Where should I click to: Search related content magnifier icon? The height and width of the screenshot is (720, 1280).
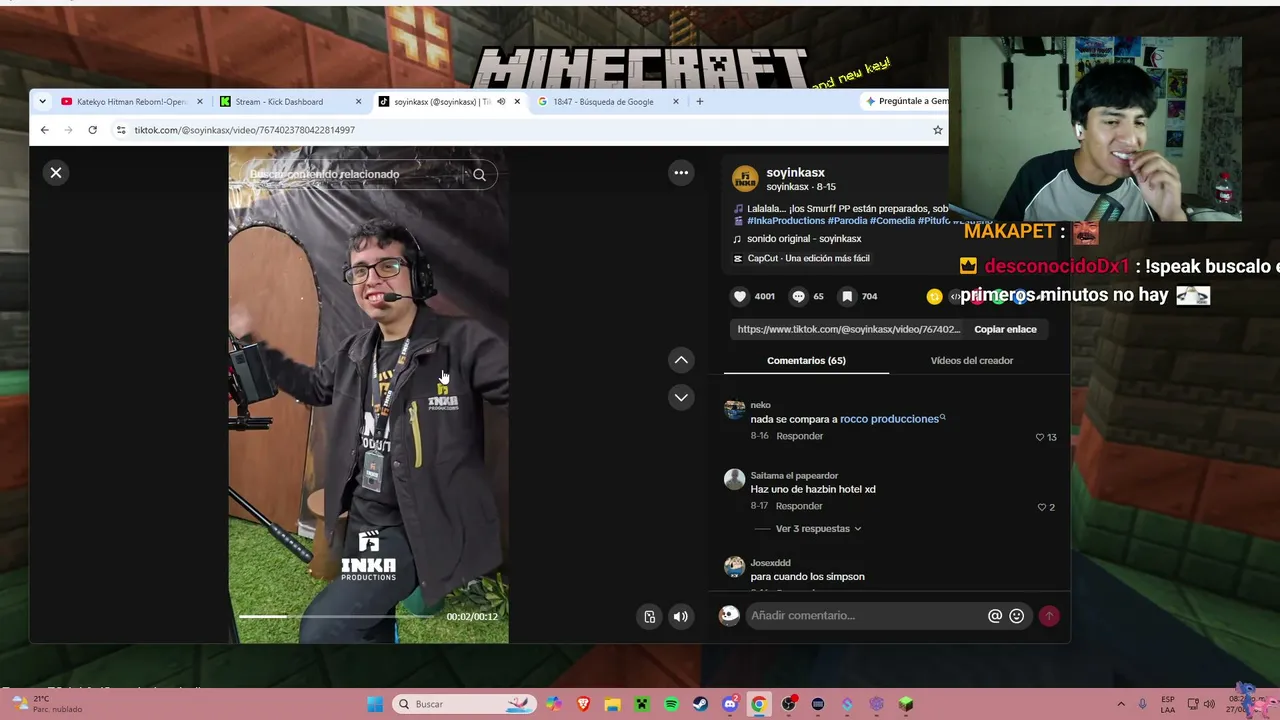click(x=480, y=175)
